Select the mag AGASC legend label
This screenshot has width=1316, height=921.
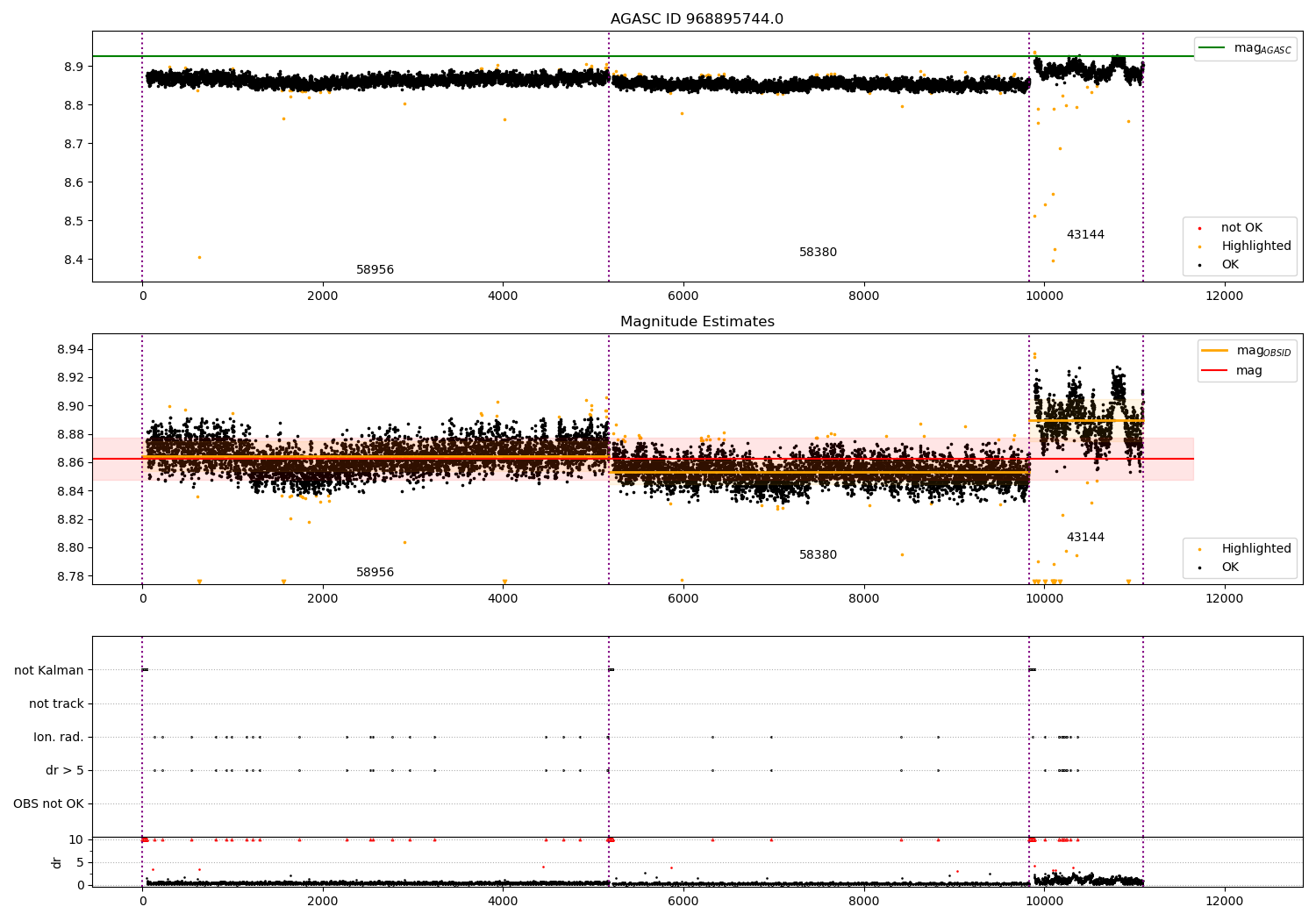[x=1262, y=48]
